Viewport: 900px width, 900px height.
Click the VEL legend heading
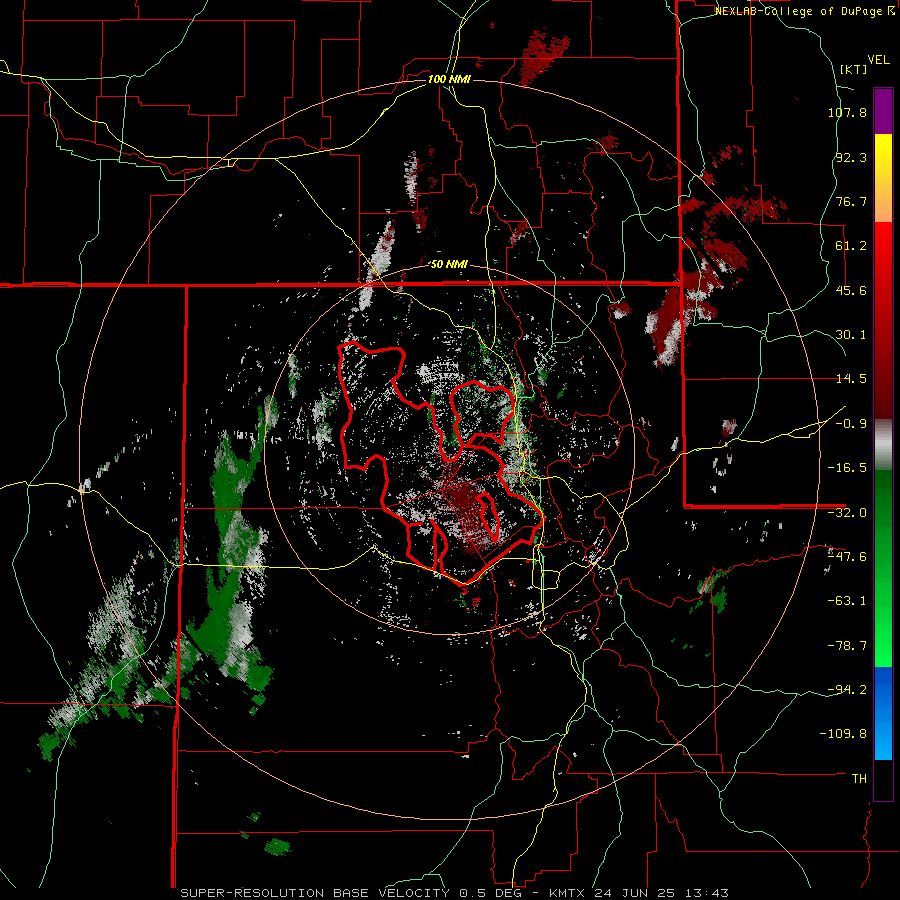pos(878,60)
